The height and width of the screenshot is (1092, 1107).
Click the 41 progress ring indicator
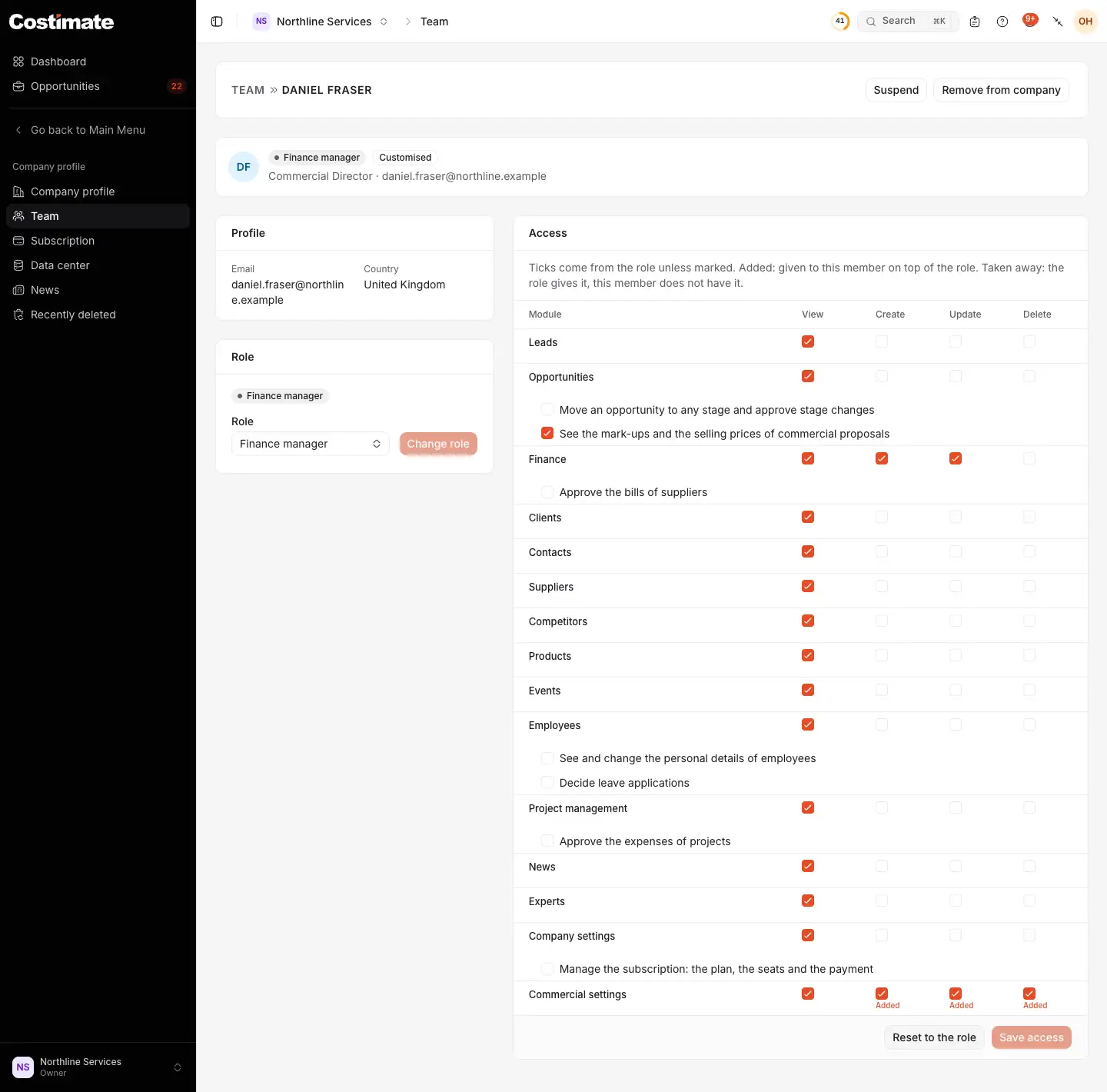840,22
